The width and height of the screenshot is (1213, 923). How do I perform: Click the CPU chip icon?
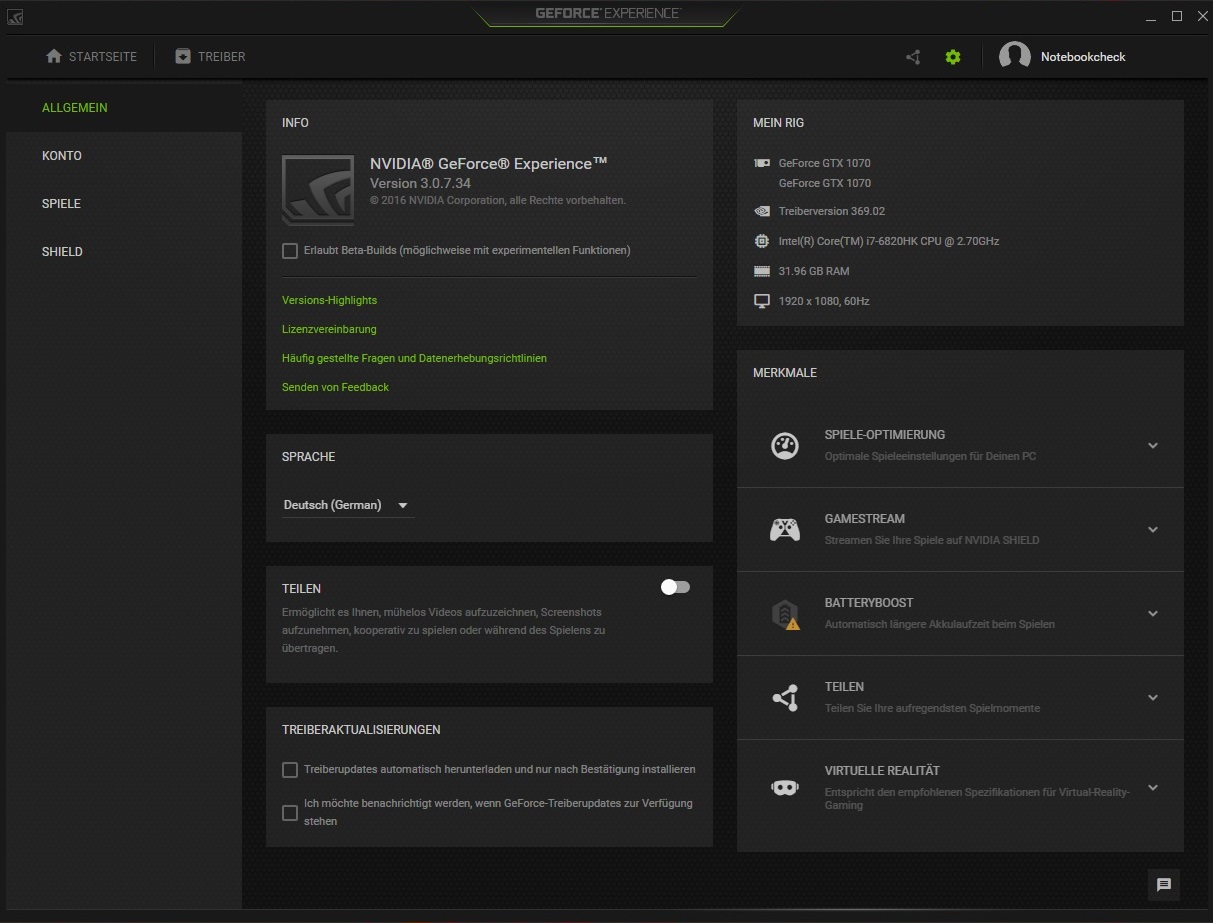762,241
